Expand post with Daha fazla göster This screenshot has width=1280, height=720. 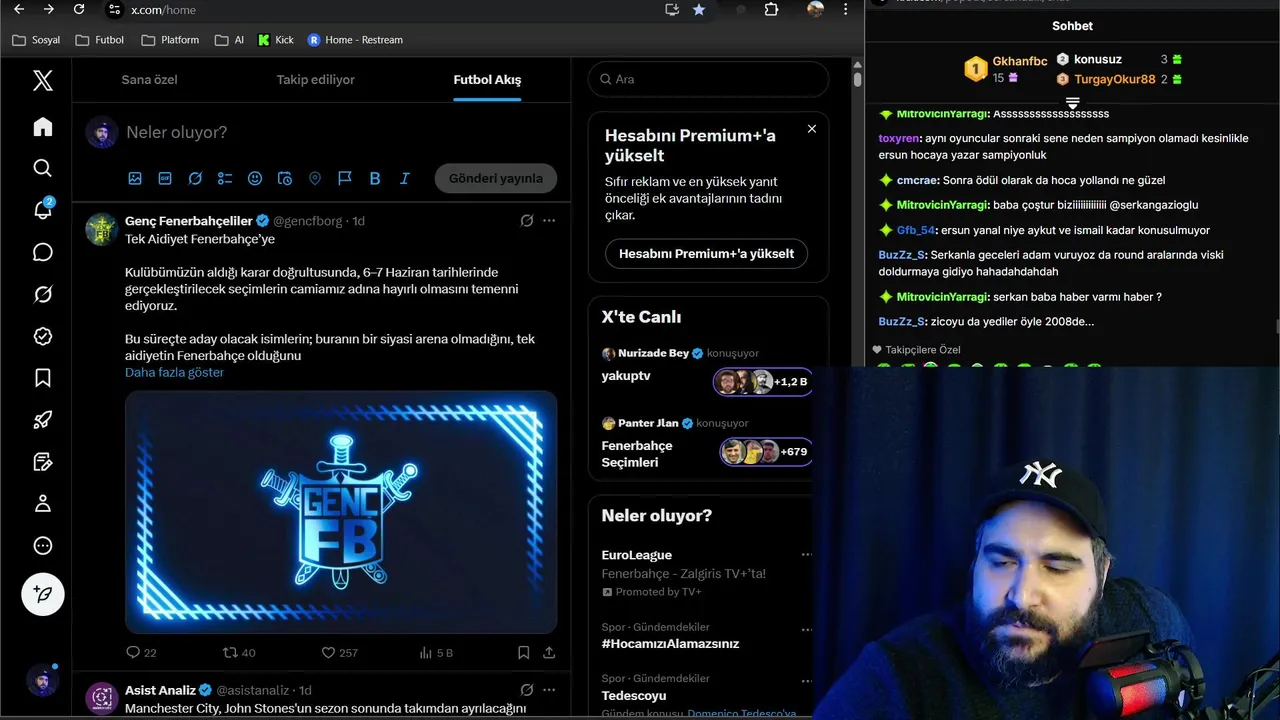pyautogui.click(x=174, y=372)
